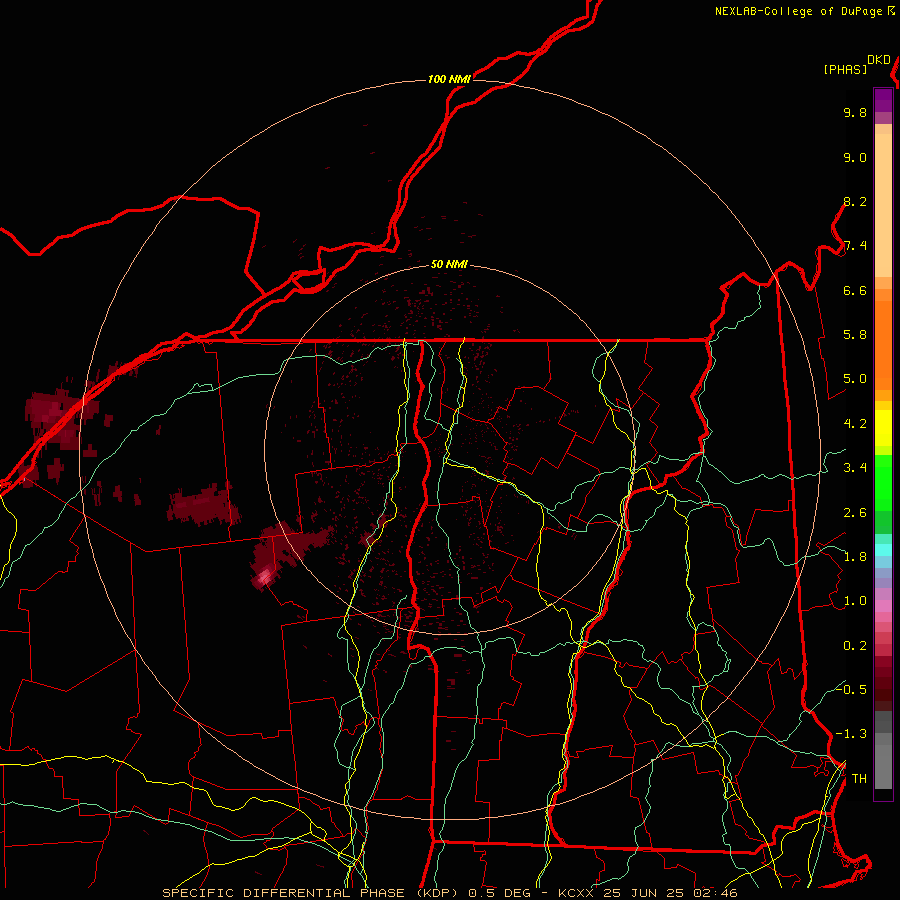Select the NEXLAB-College of DuPage header text

(x=798, y=11)
